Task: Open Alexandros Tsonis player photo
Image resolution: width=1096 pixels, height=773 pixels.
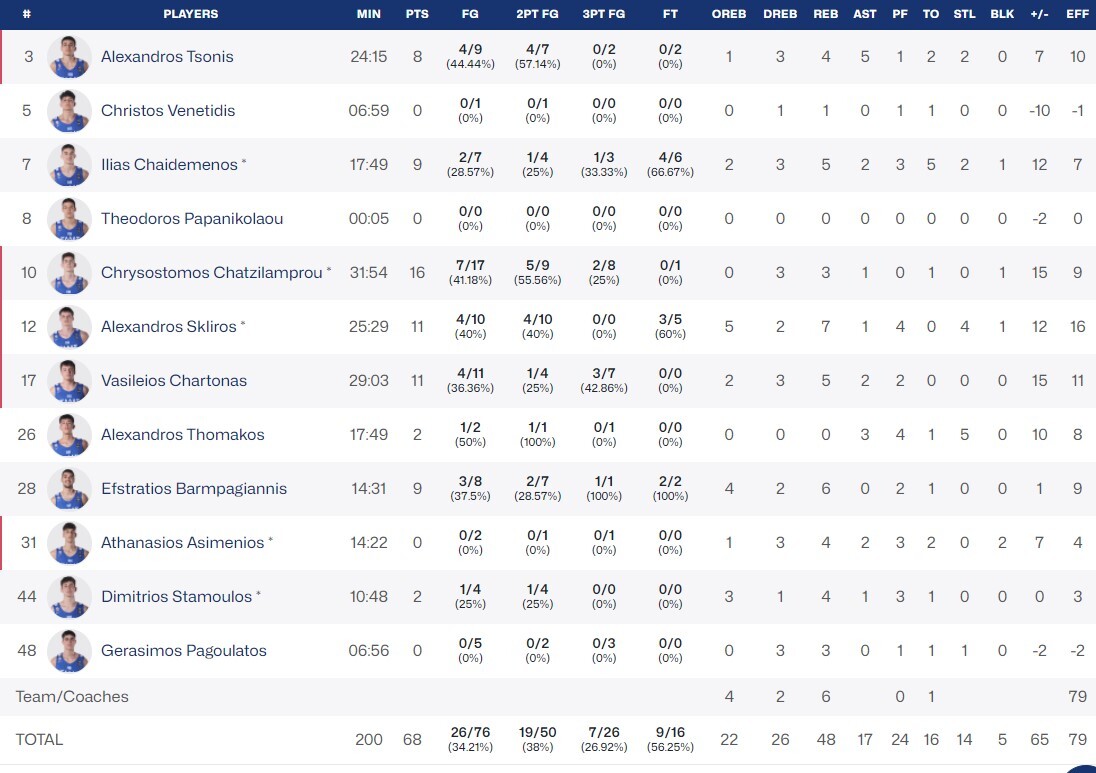Action: pos(69,57)
